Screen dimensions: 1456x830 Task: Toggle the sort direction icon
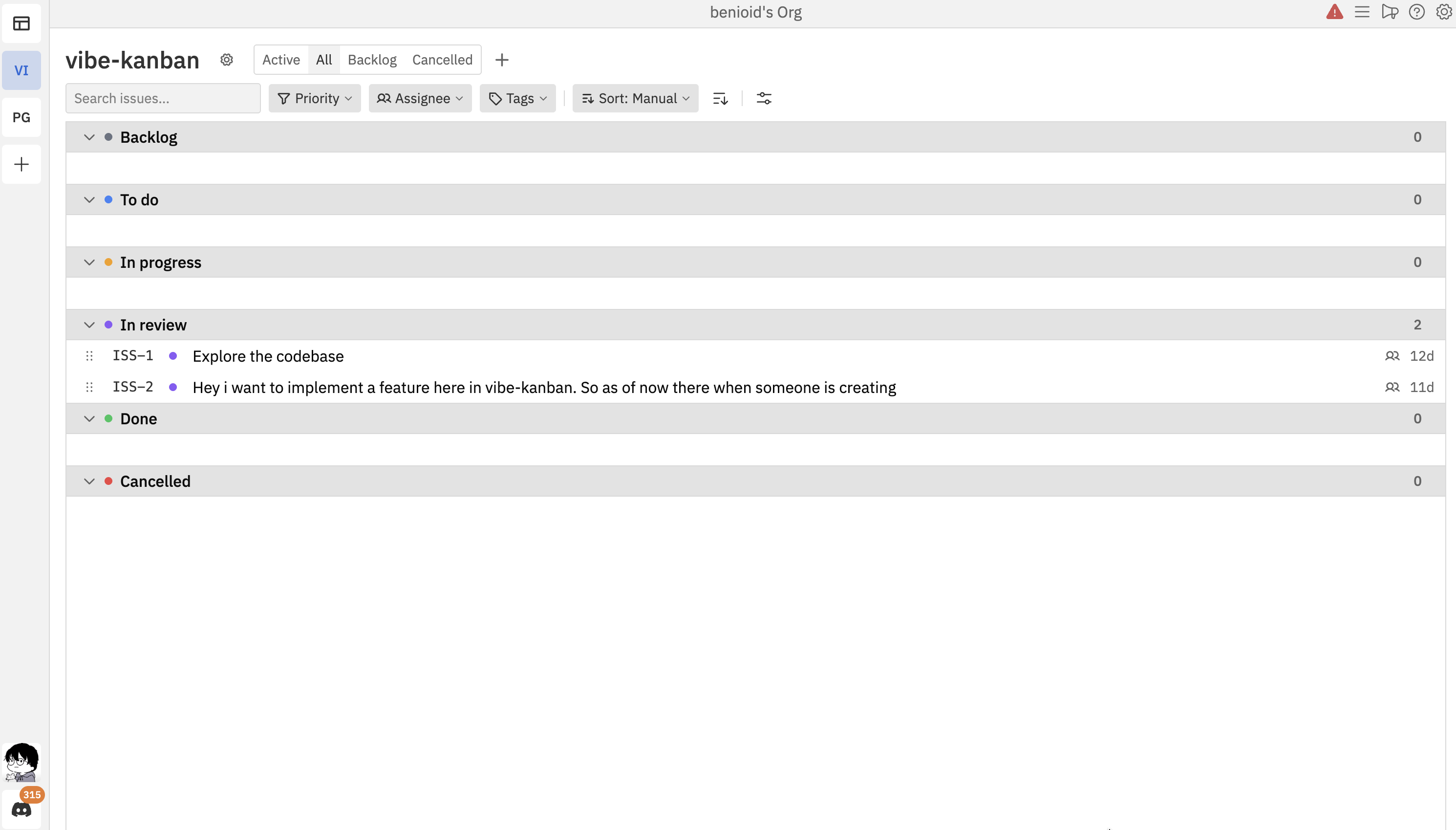pos(720,98)
